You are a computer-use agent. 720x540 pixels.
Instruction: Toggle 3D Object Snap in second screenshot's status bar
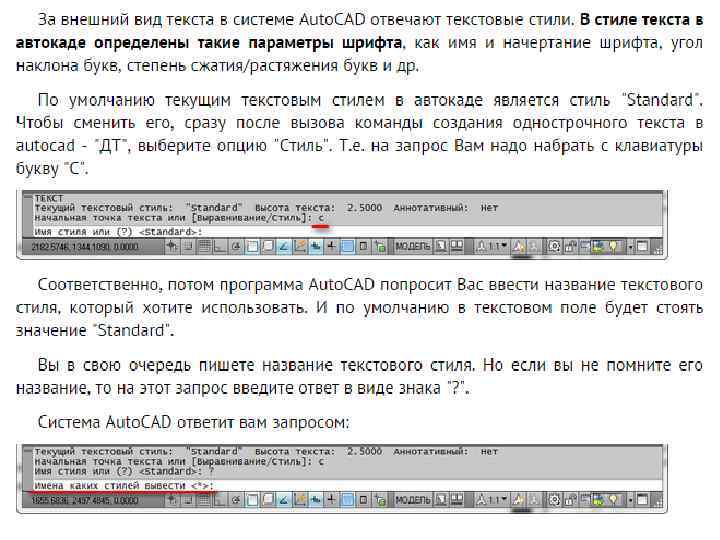(268, 500)
